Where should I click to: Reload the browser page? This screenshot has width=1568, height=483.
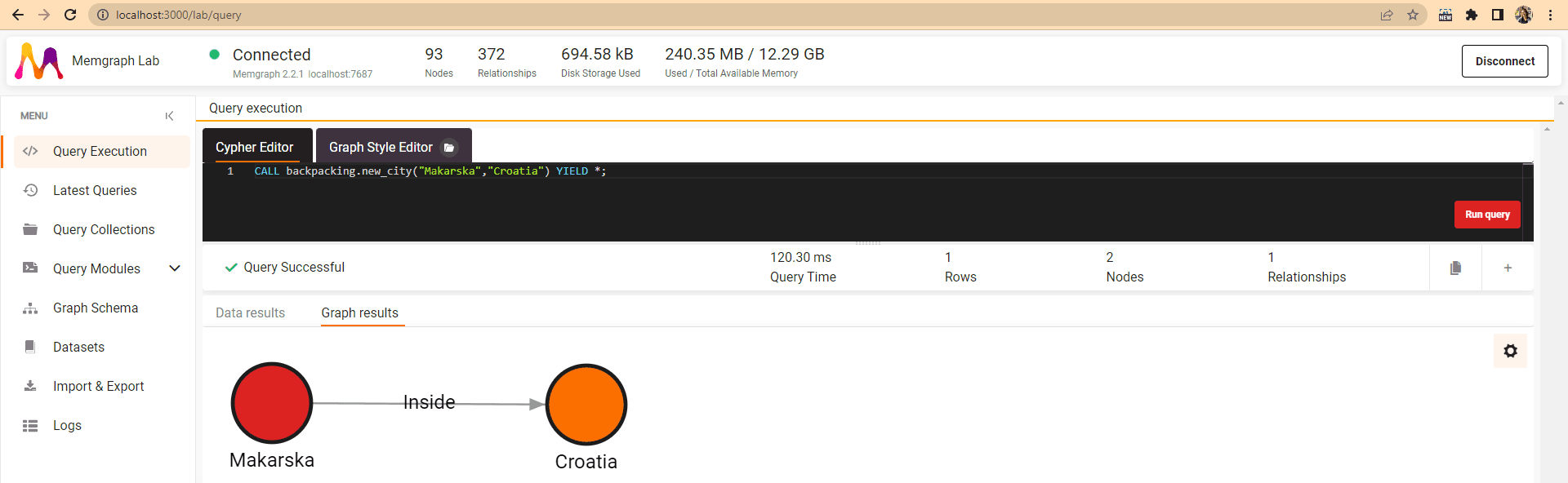click(70, 15)
